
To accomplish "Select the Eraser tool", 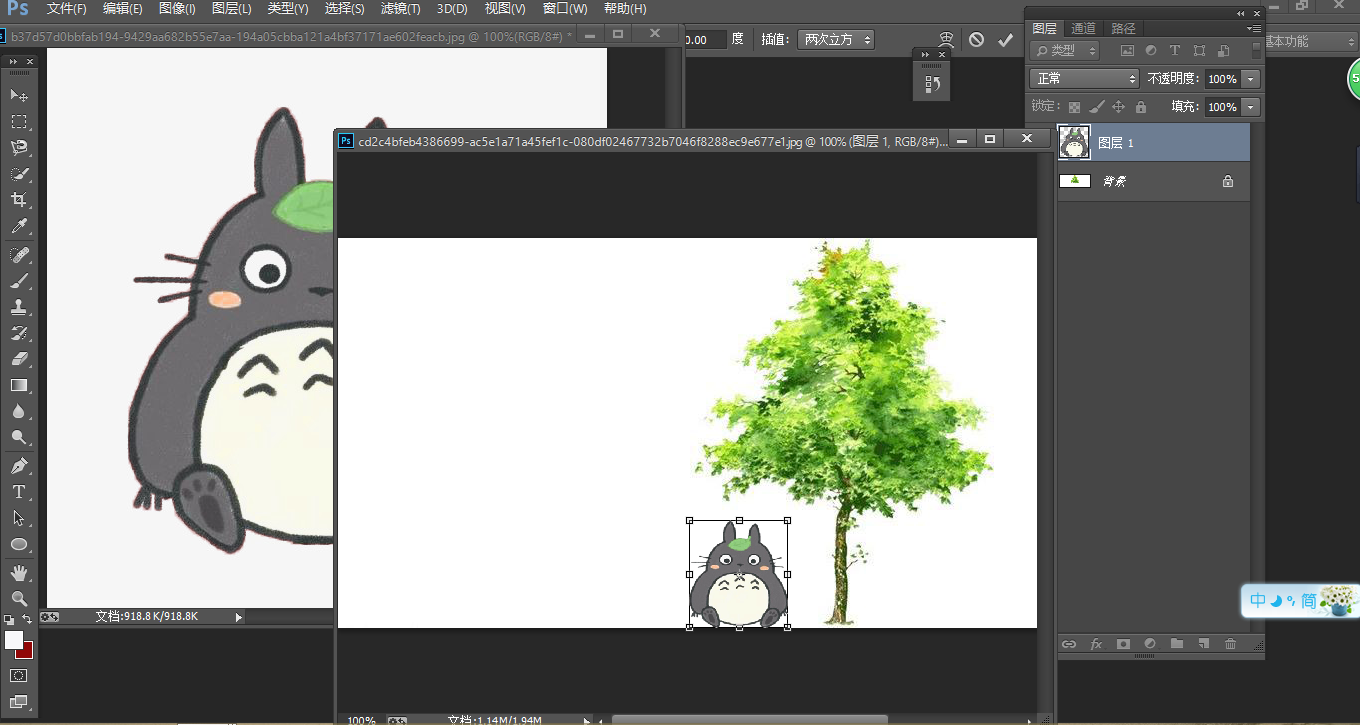I will pos(19,359).
